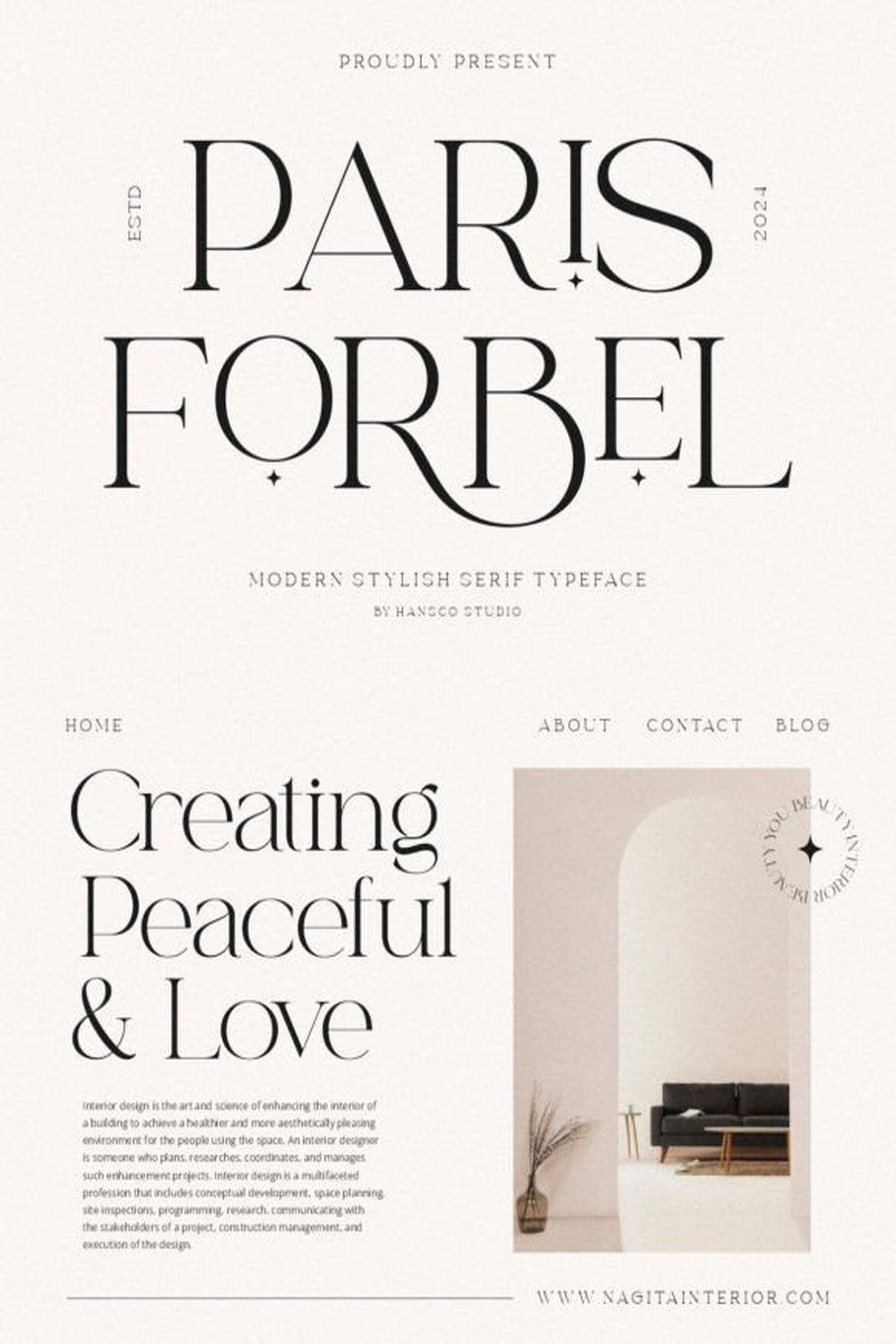Open the HOME navigation link

pos(94,725)
